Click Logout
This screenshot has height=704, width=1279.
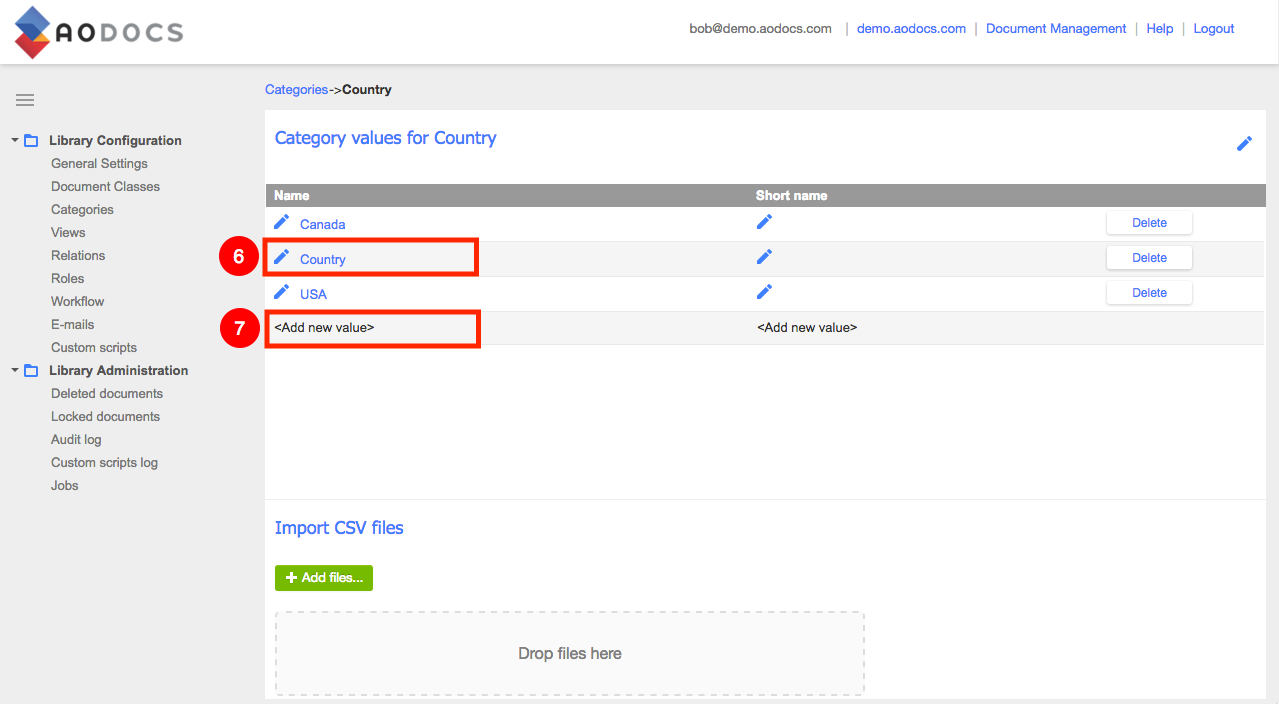click(1214, 29)
